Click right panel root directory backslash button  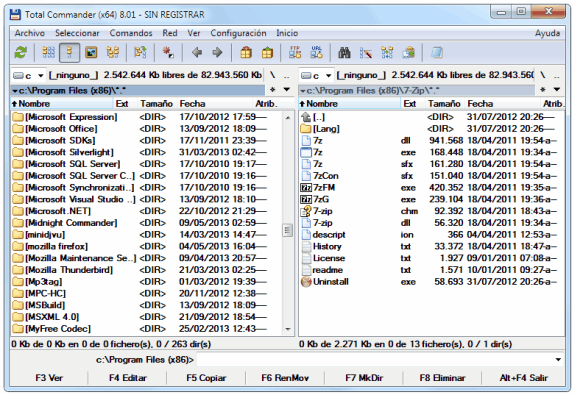[x=543, y=75]
